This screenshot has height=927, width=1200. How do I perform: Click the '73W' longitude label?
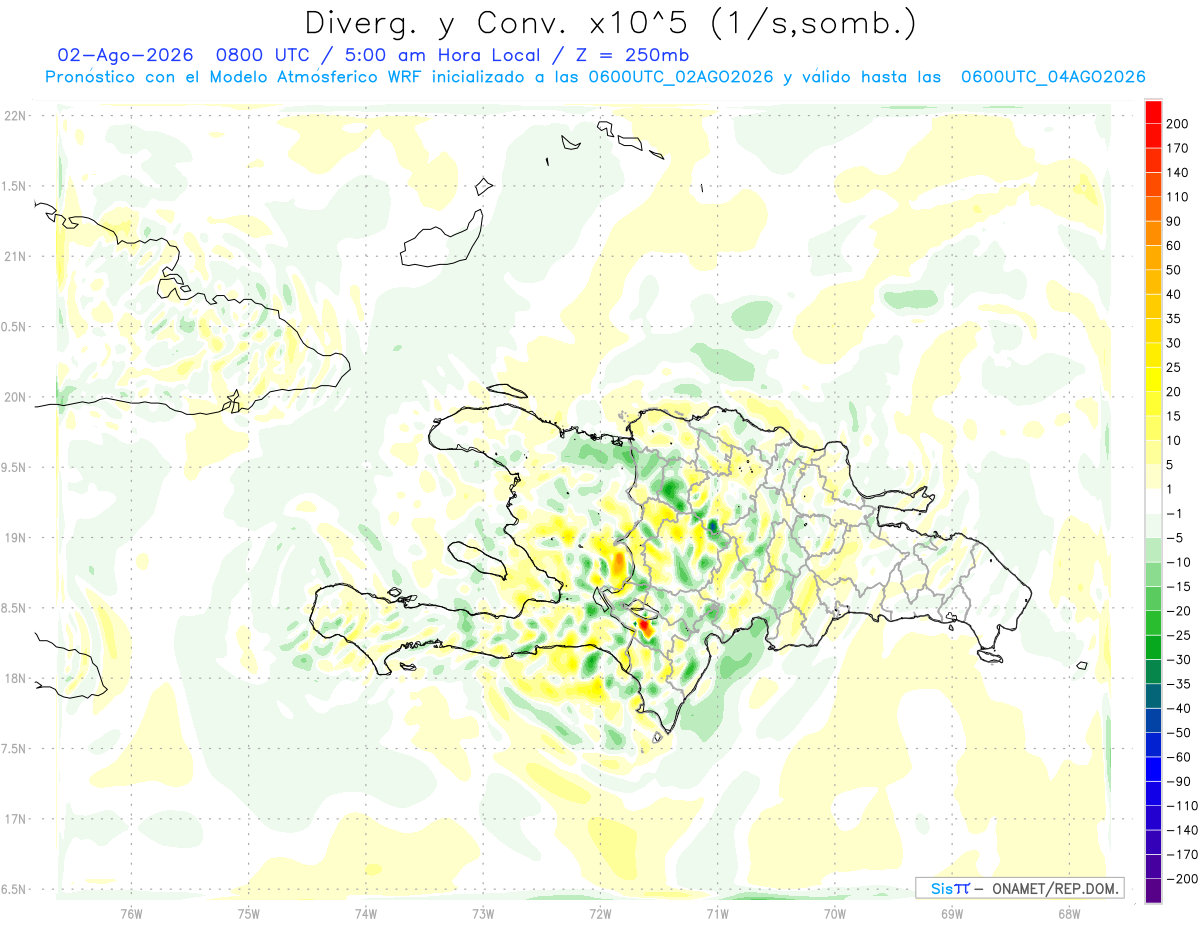[483, 912]
